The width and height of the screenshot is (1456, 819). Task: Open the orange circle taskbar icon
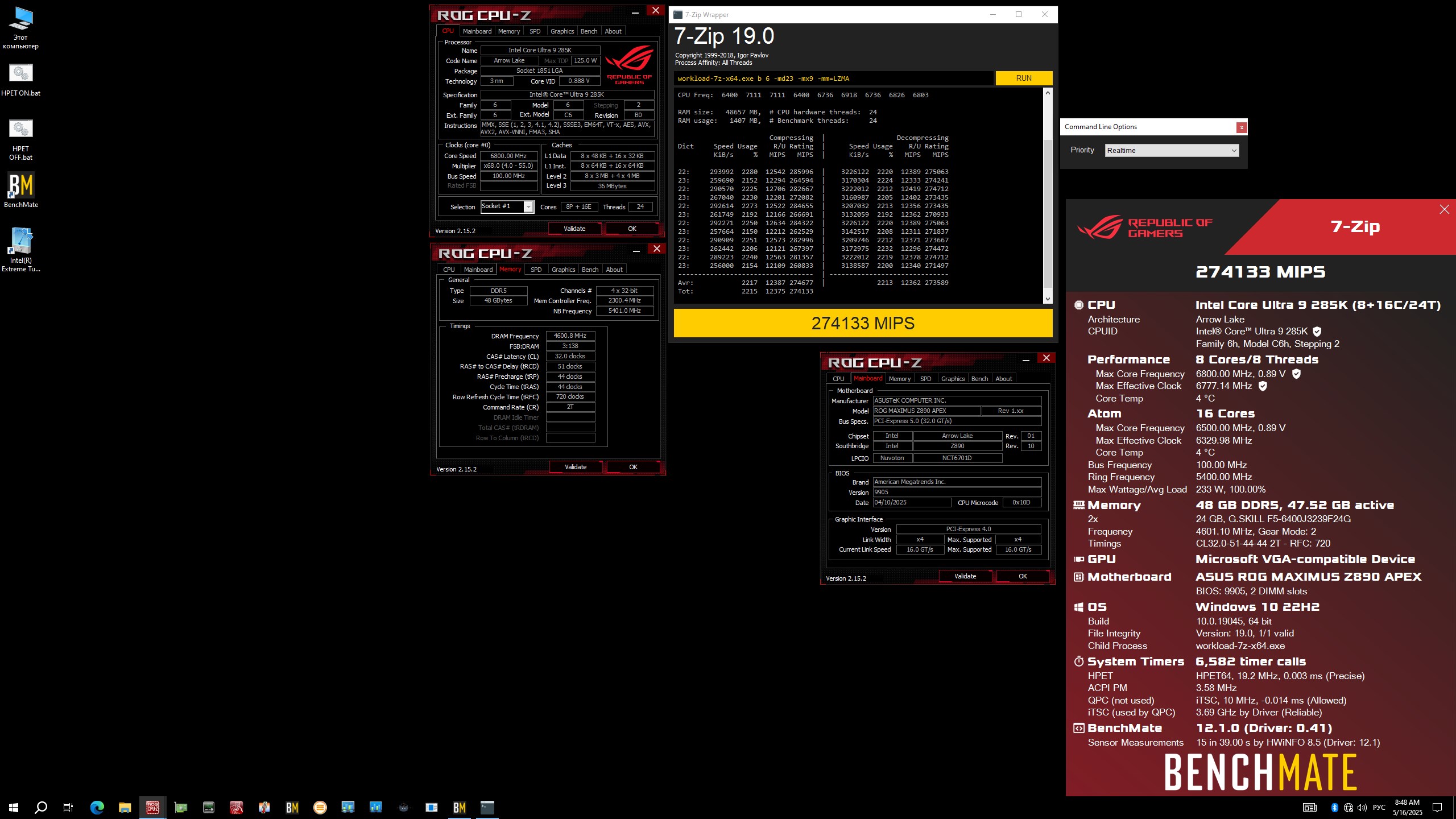(320, 807)
